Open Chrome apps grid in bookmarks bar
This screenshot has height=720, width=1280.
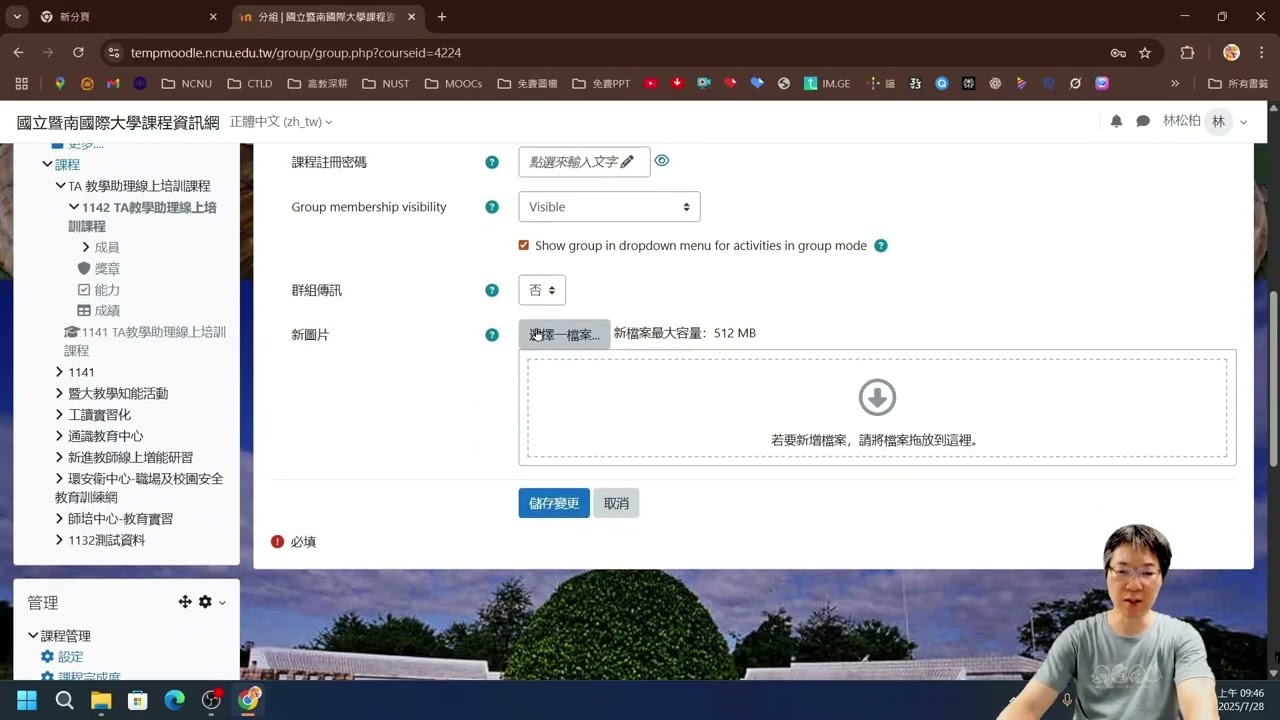coord(21,84)
